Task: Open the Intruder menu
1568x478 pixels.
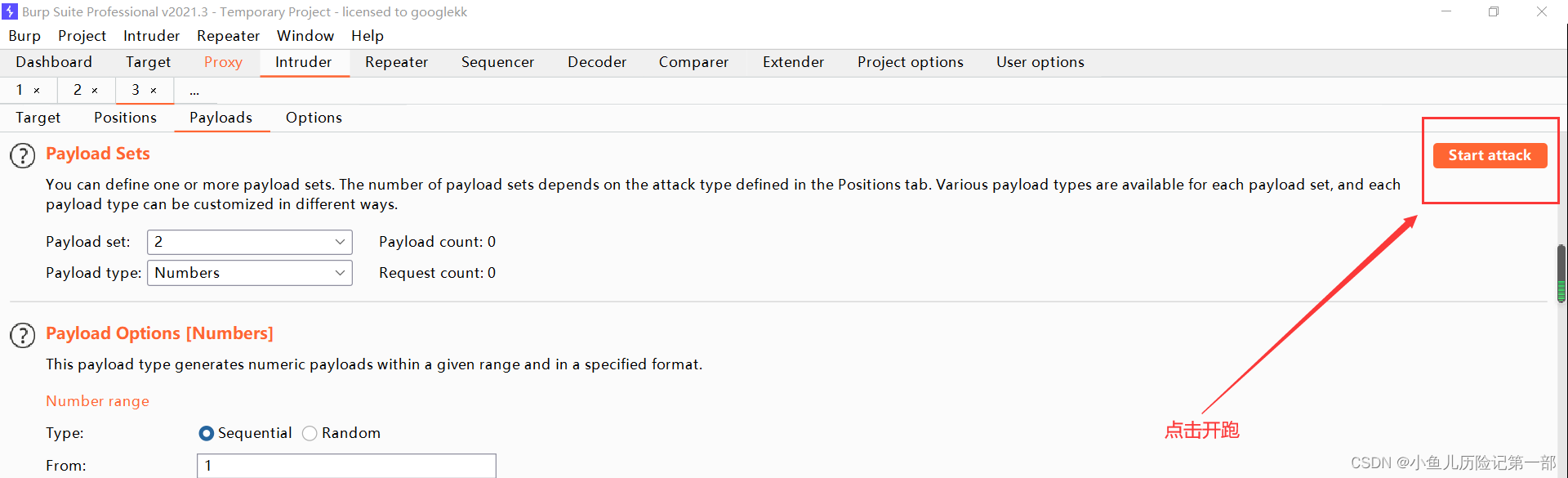Action: tap(151, 36)
